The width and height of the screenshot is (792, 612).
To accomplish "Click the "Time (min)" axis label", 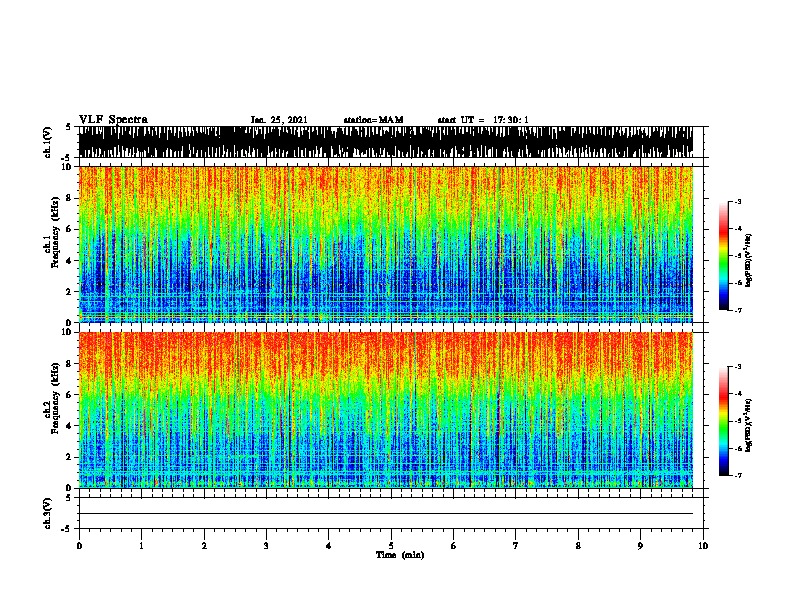I will [400, 555].
